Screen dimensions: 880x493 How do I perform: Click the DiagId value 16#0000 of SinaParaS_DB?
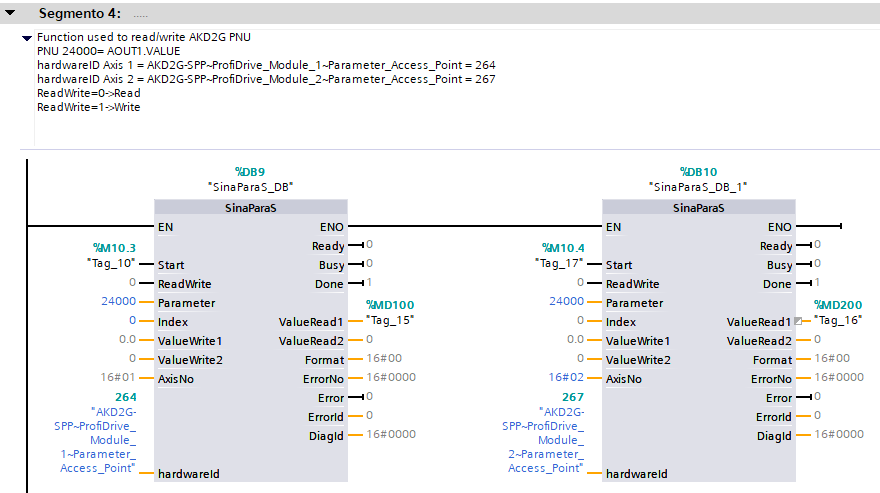coord(391,434)
